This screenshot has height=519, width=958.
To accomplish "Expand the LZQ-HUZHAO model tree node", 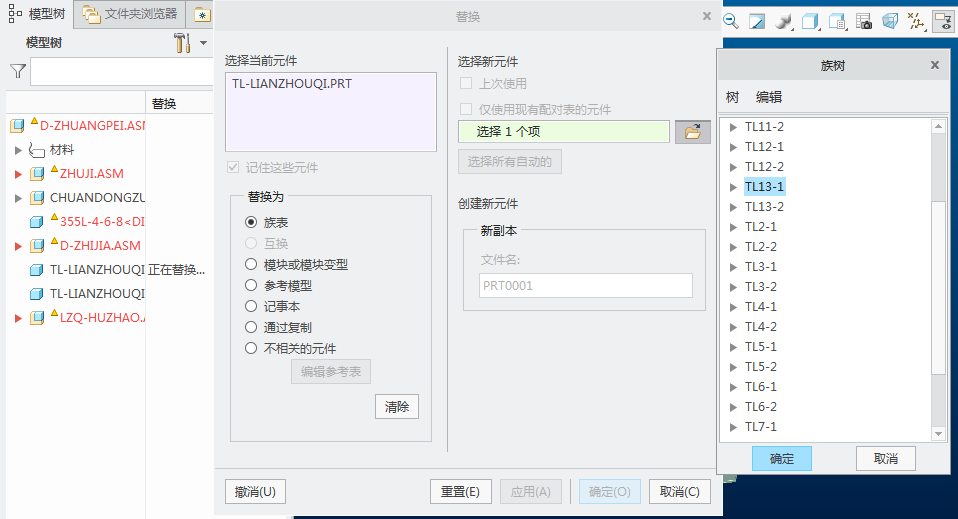I will 18,318.
